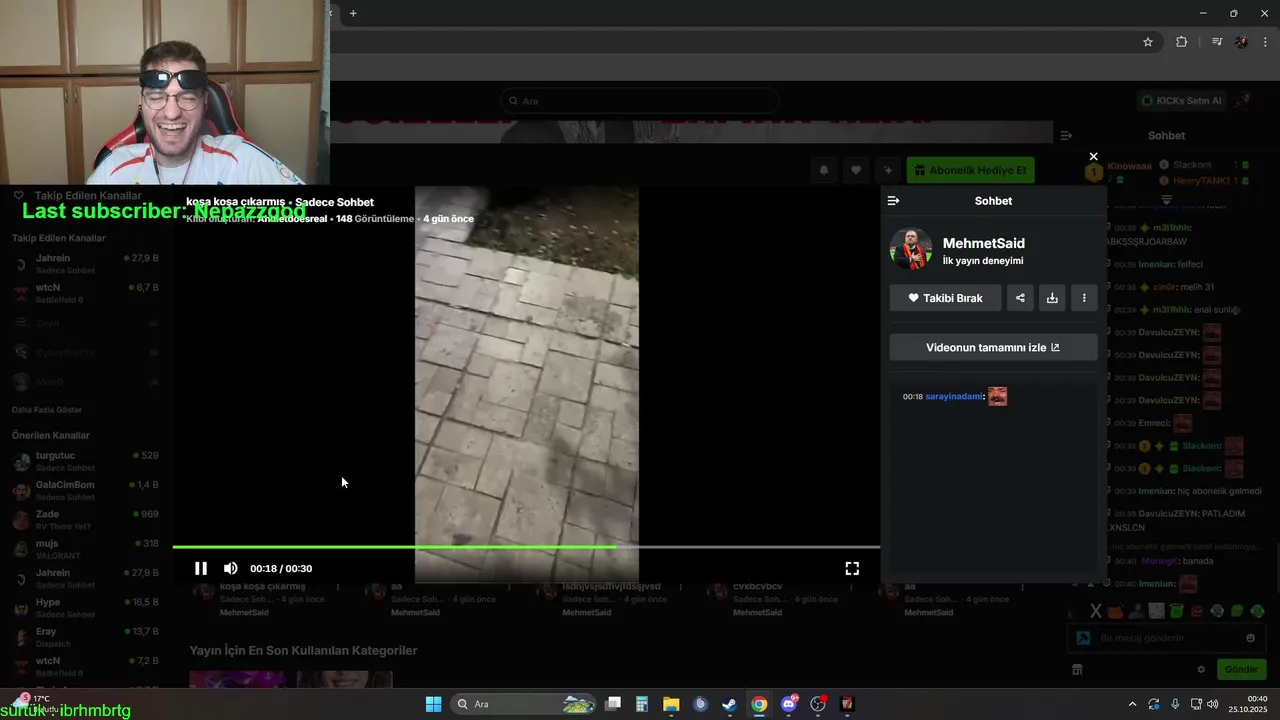Open File Explorer from taskbar
The image size is (1280, 720).
(x=671, y=704)
